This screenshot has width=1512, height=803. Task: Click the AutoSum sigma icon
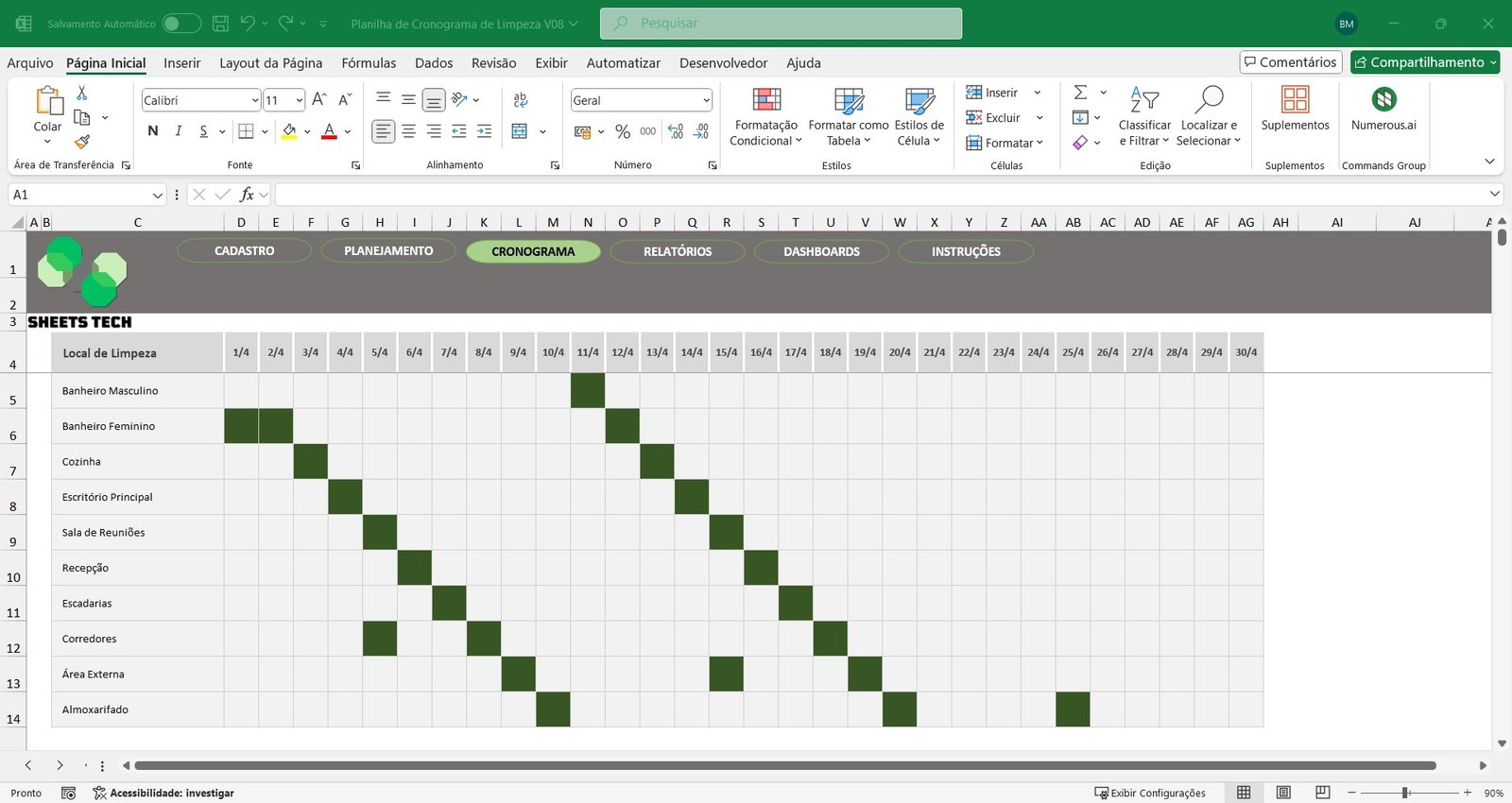click(x=1080, y=93)
